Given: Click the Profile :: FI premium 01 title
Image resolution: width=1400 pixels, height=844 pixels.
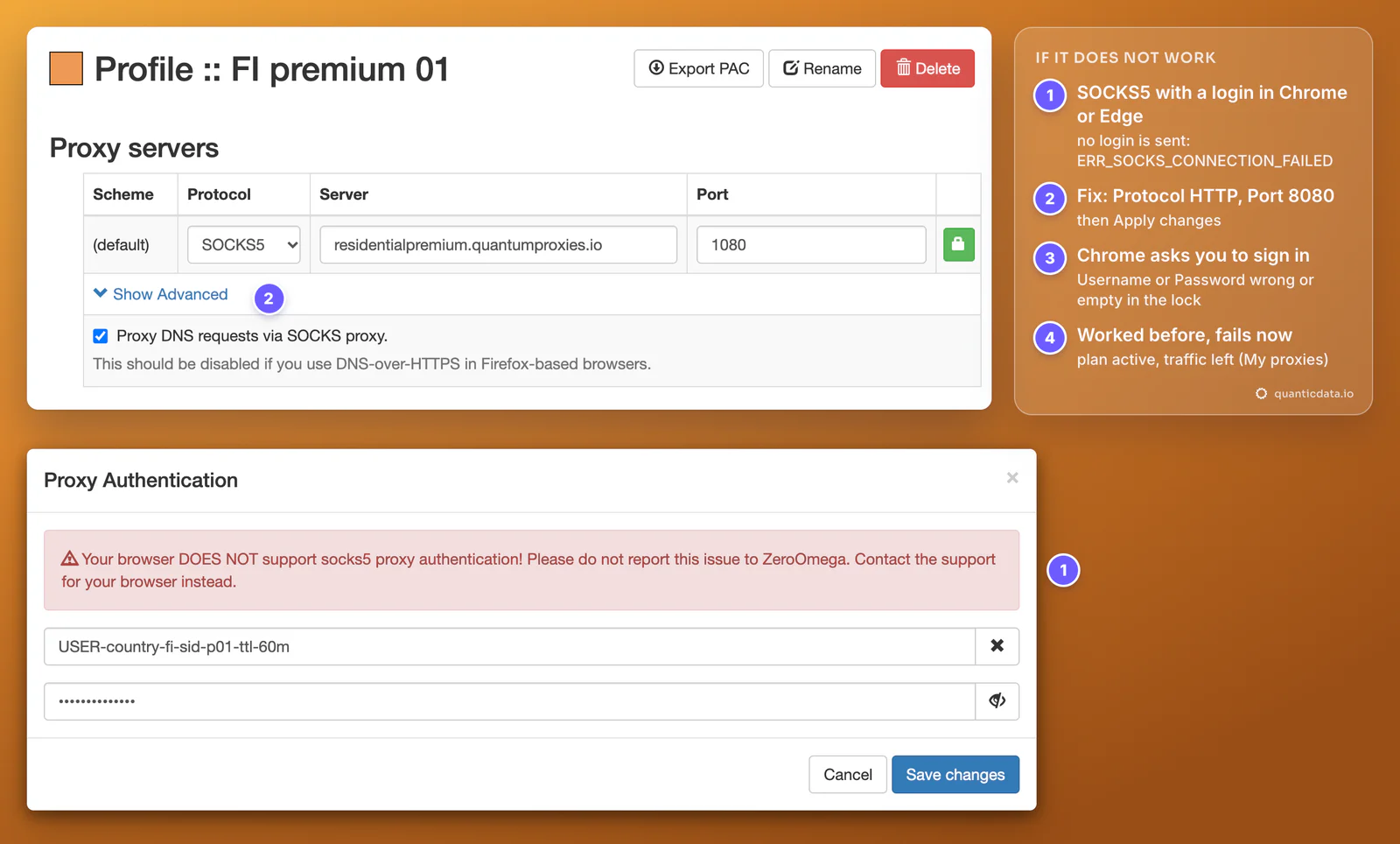Looking at the screenshot, I should 271,69.
